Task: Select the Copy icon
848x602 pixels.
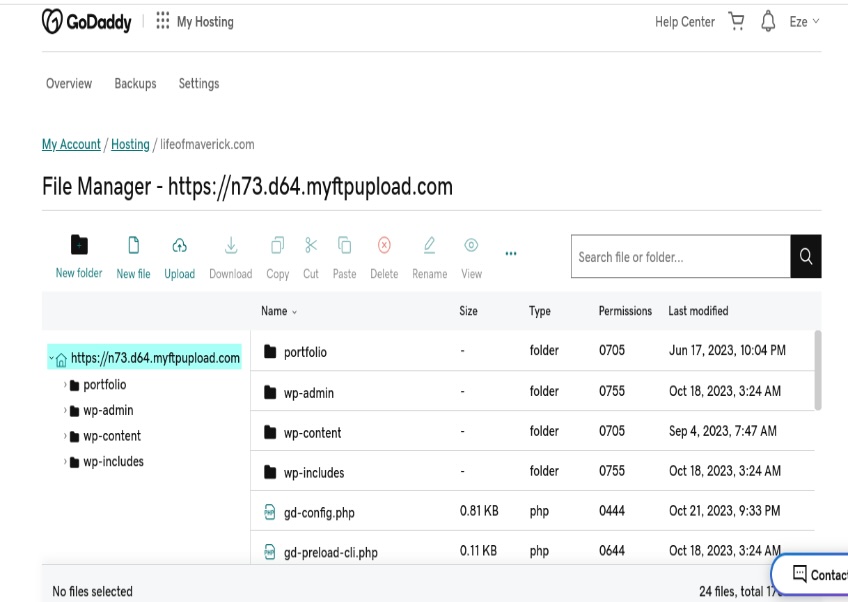Action: [x=276, y=243]
